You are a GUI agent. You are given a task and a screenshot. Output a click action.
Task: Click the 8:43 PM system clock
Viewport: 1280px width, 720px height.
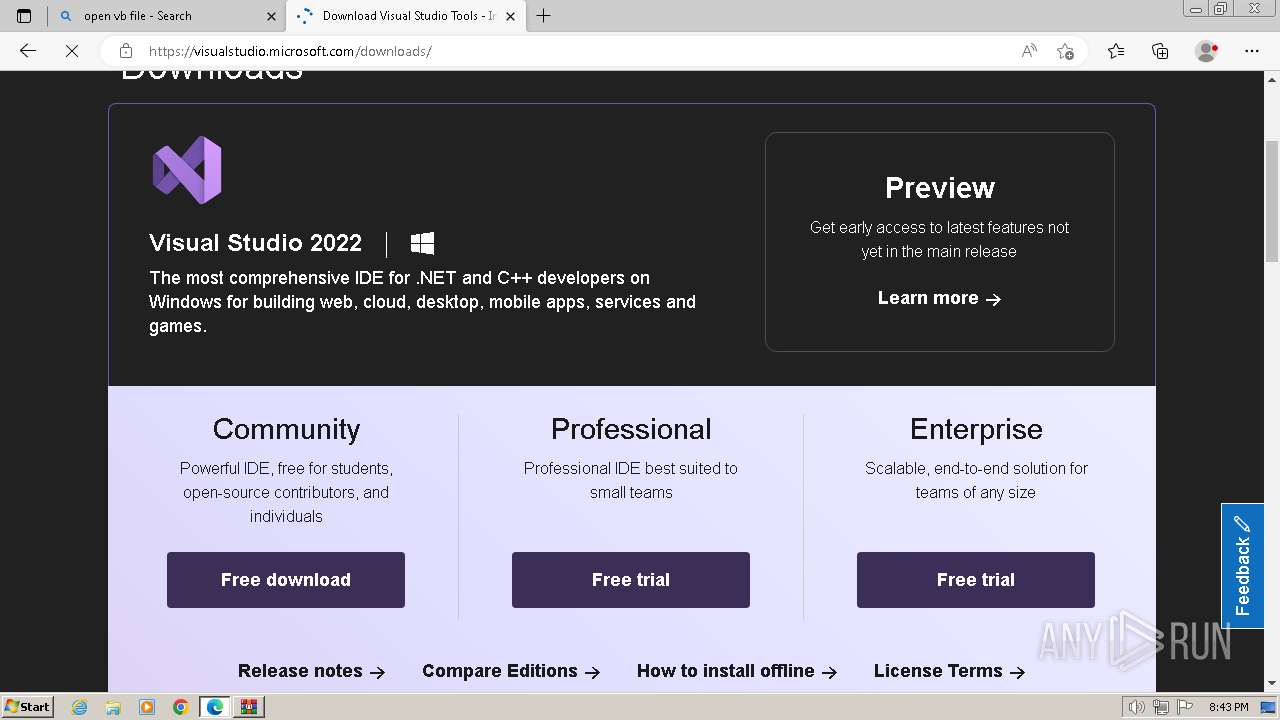(x=1228, y=707)
